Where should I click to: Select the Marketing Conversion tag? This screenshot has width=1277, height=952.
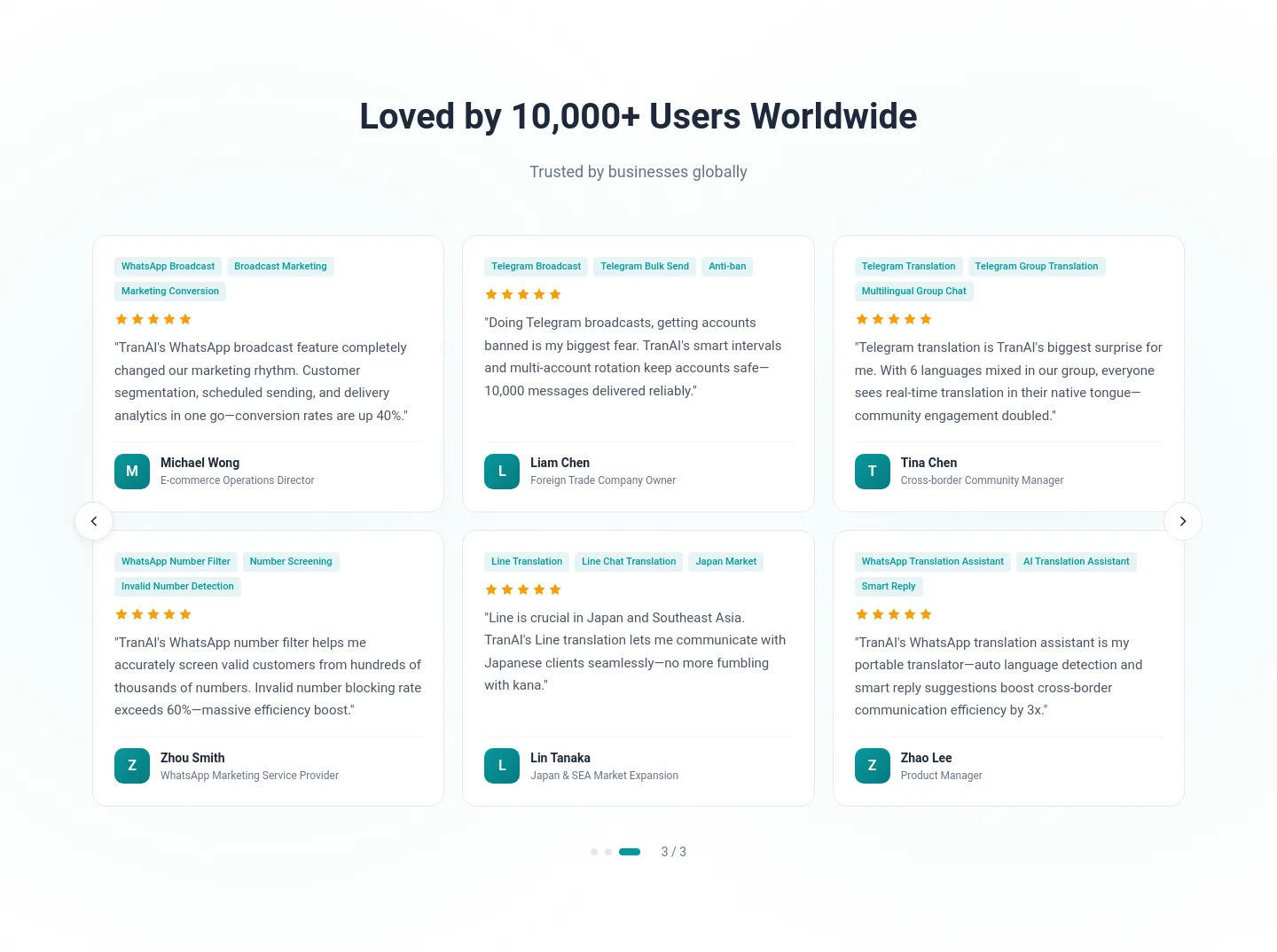pyautogui.click(x=170, y=291)
